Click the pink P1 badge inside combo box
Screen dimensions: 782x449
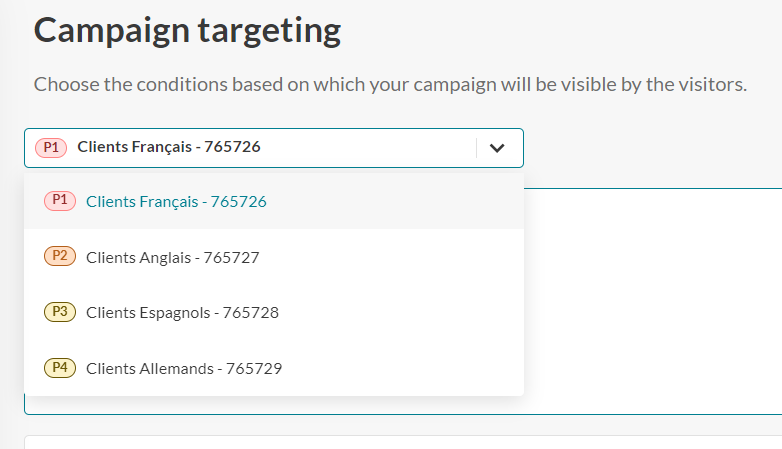pos(51,148)
